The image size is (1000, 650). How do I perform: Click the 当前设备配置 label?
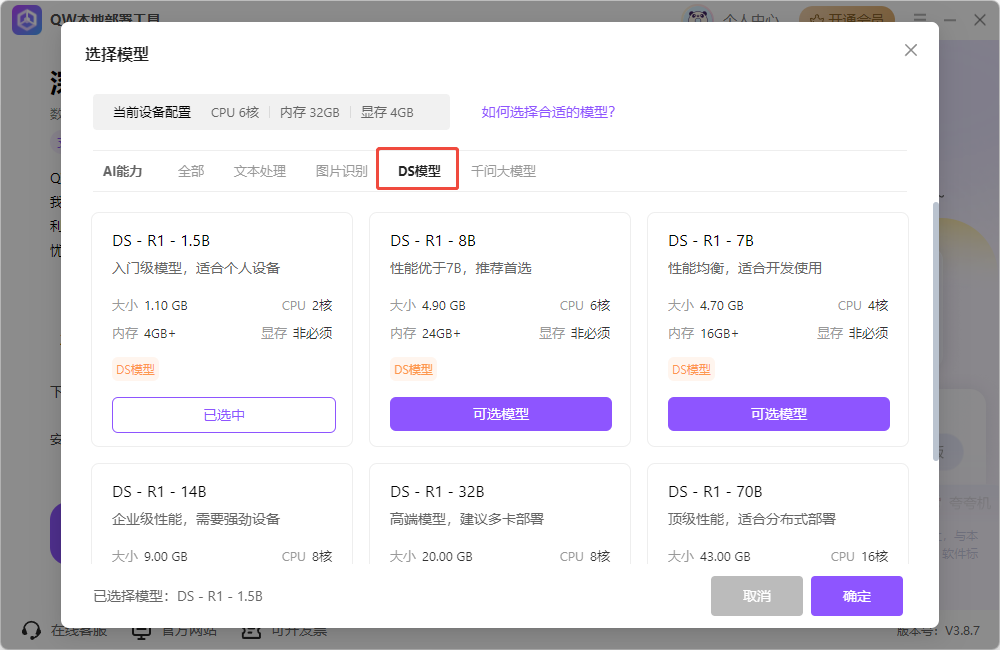tap(152, 112)
